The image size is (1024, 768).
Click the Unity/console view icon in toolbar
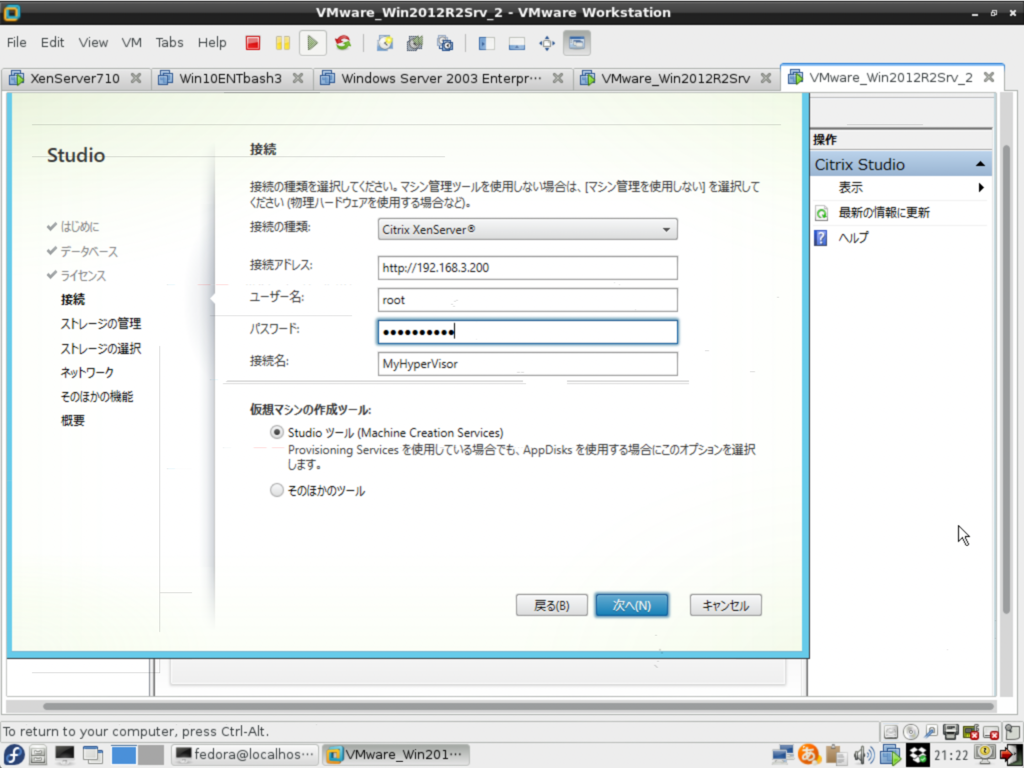577,43
